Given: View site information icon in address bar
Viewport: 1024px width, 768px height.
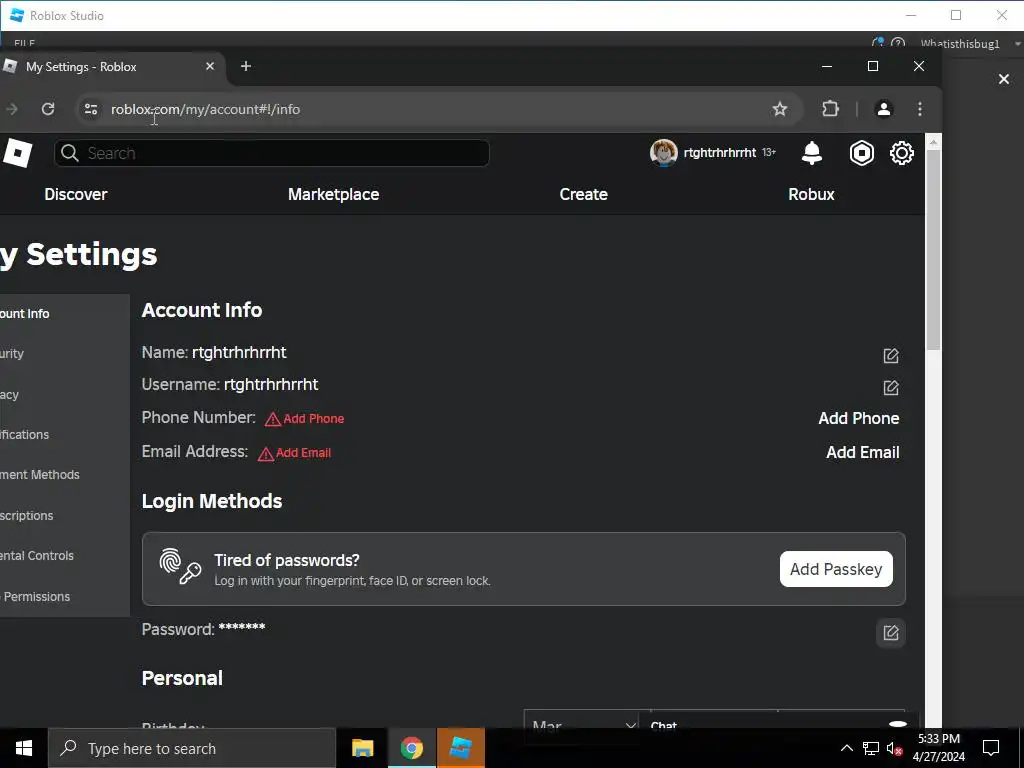Looking at the screenshot, I should (91, 109).
